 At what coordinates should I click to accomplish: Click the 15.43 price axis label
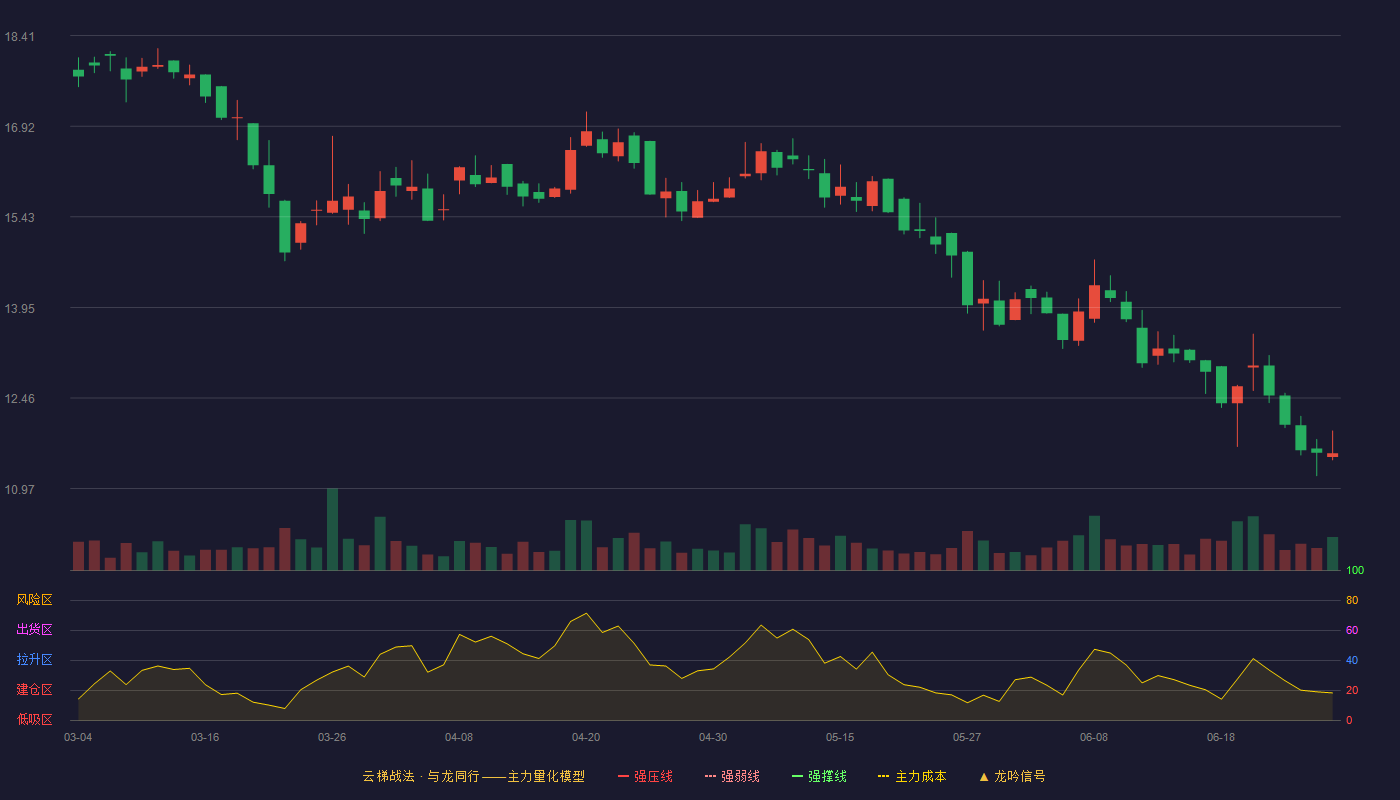(19, 218)
